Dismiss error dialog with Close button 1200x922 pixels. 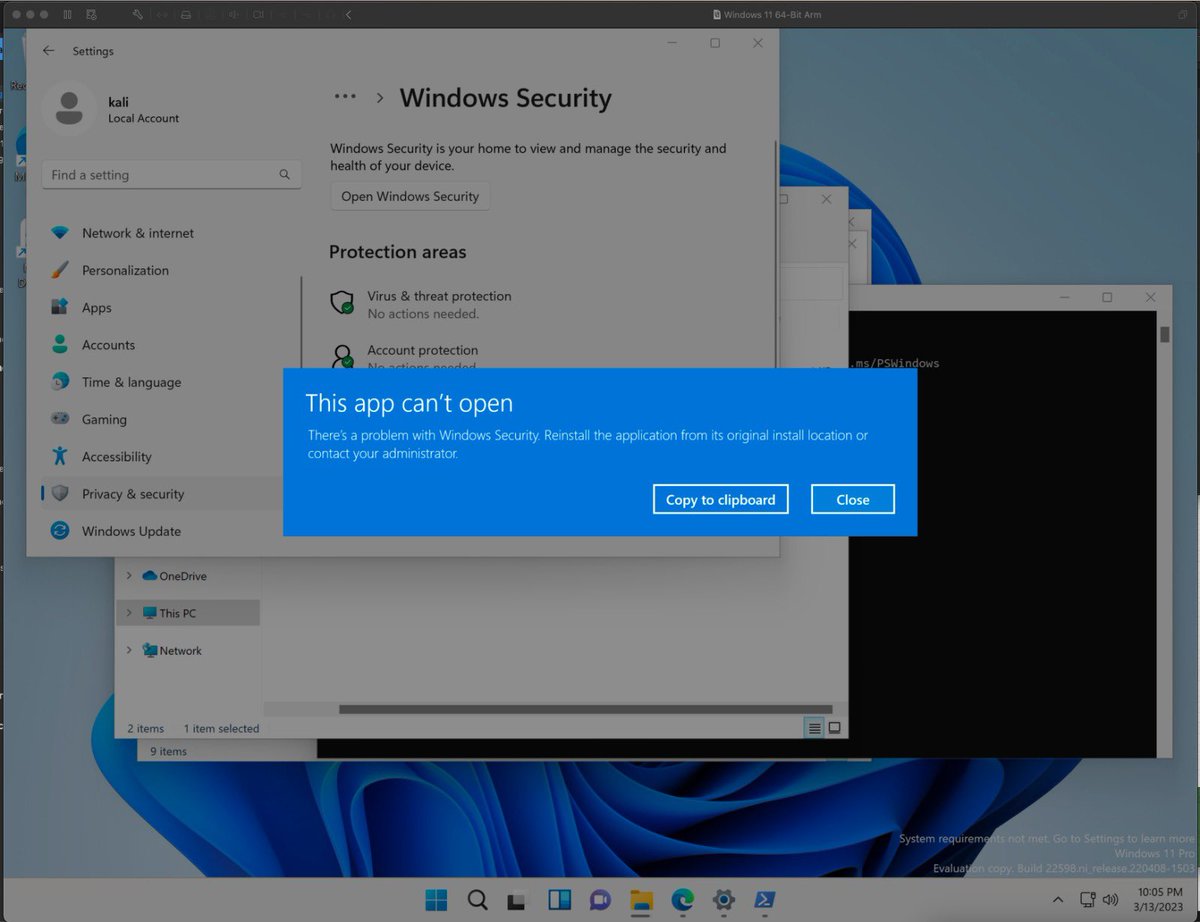[852, 499]
